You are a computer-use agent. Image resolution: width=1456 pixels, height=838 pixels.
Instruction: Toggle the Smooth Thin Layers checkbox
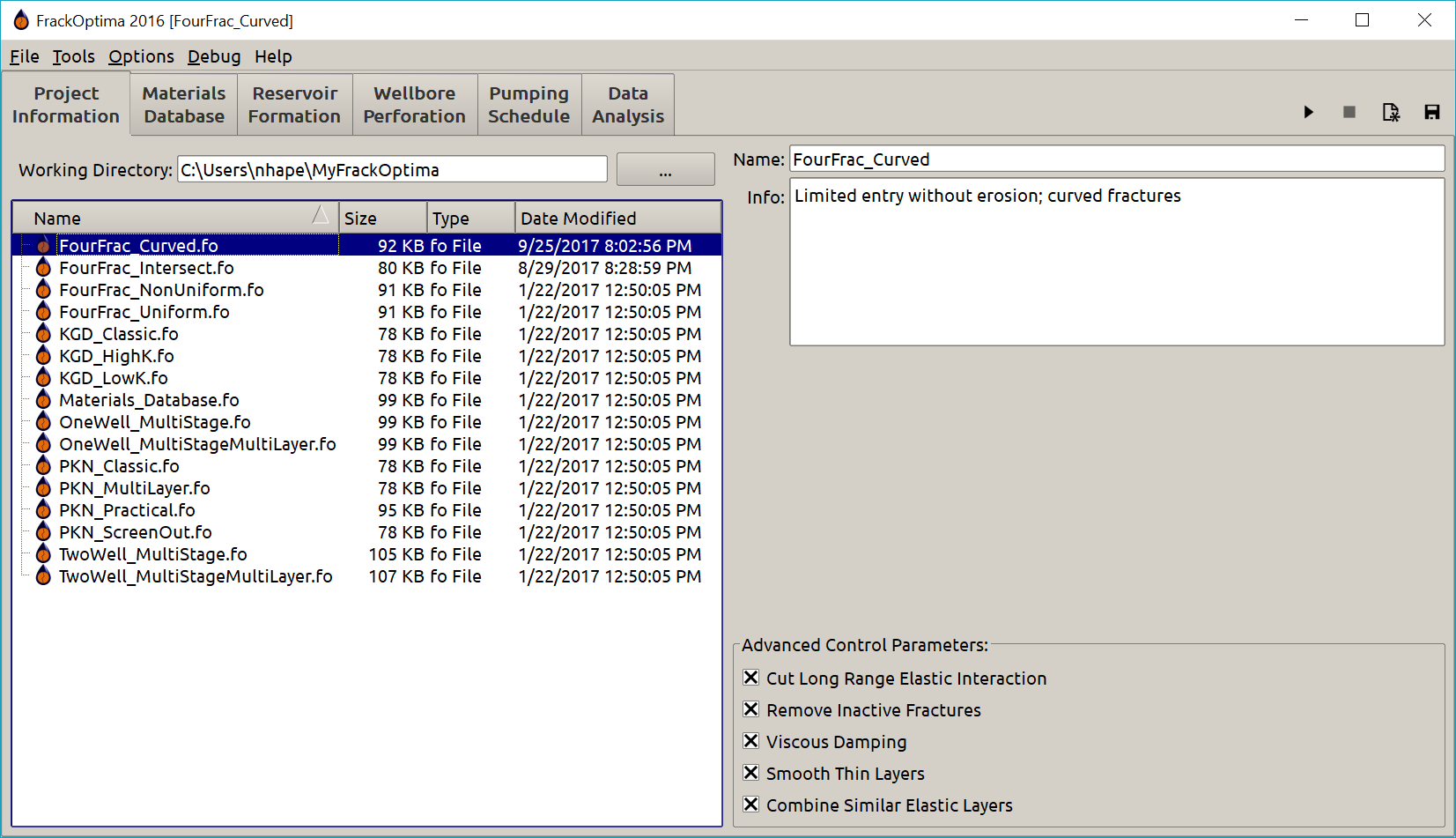tap(750, 773)
